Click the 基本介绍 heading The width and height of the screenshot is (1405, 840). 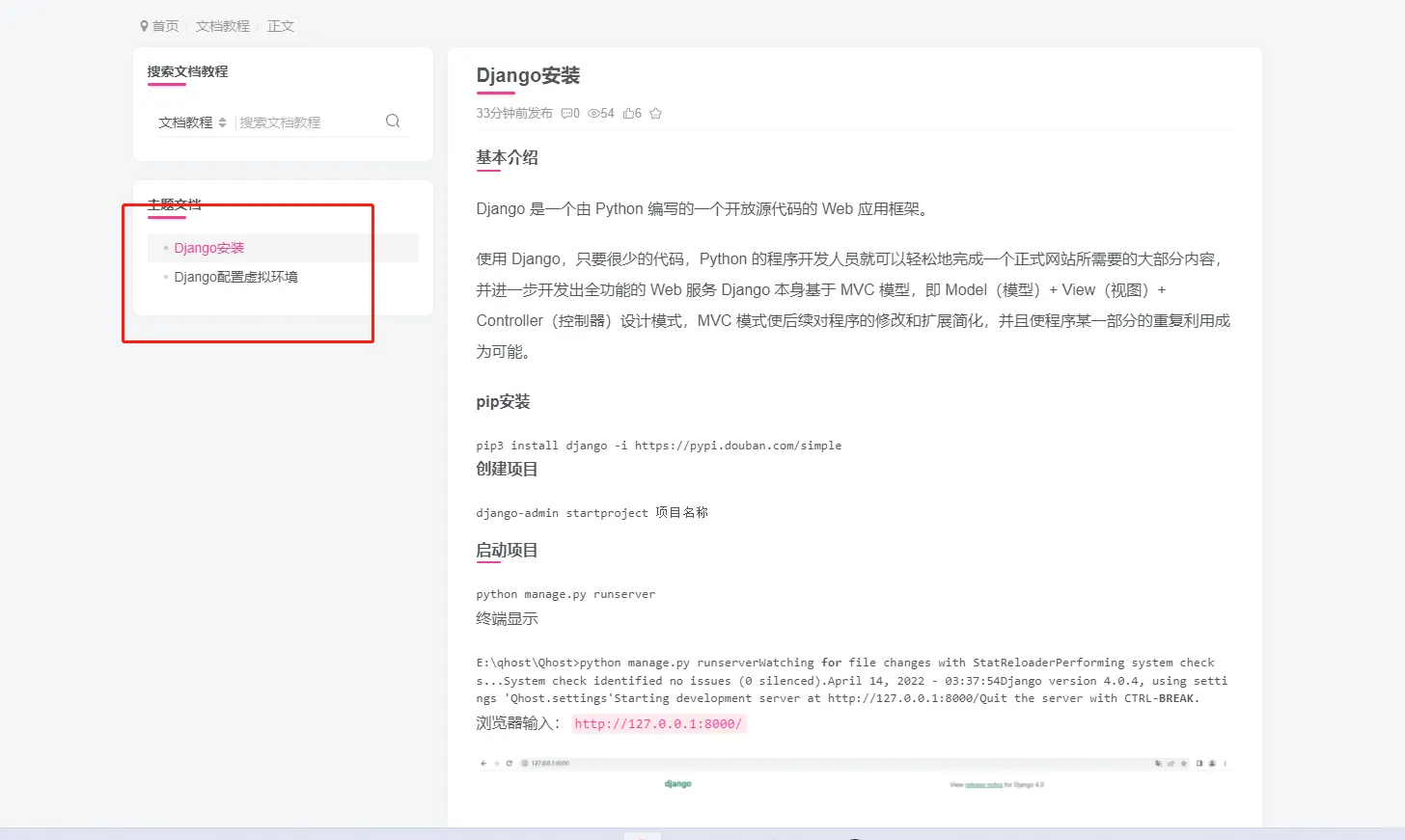tap(507, 157)
